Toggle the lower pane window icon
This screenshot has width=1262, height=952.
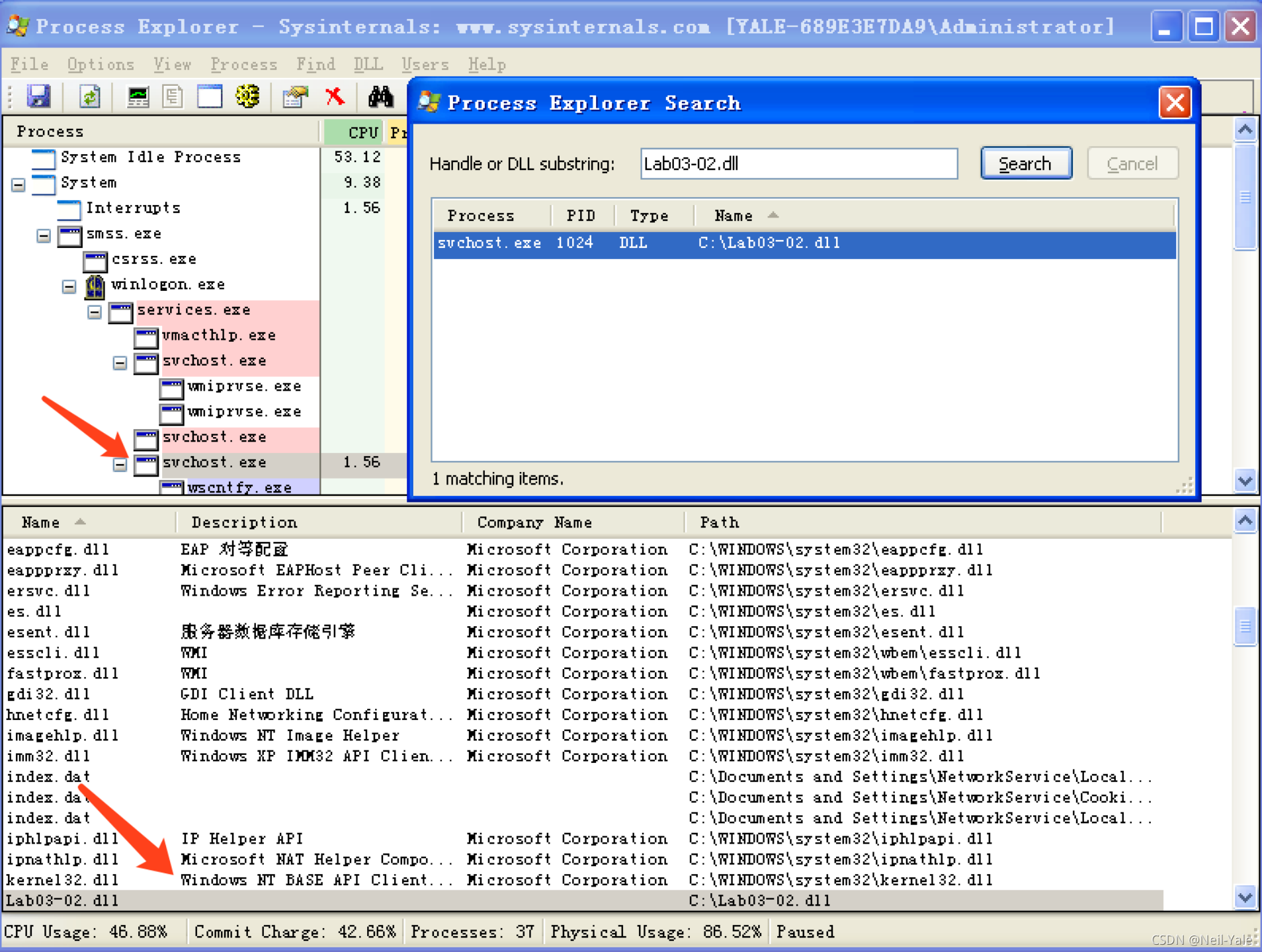coord(209,97)
